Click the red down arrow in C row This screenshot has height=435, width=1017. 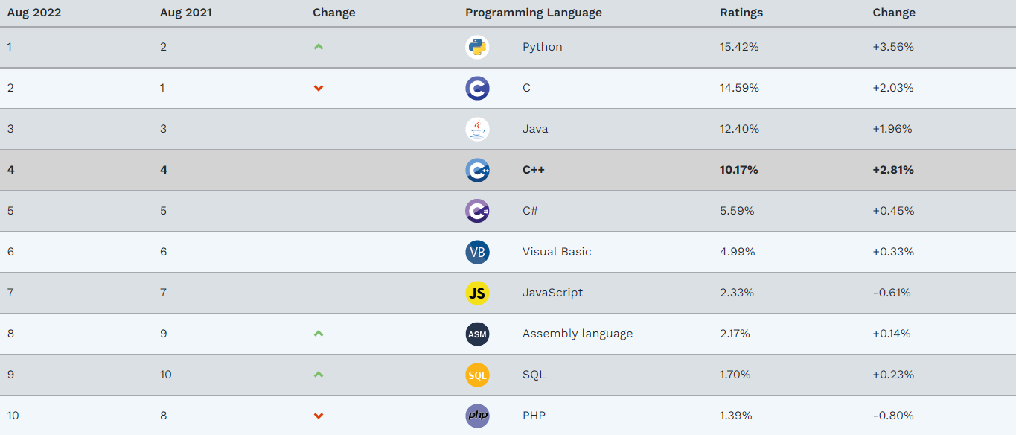pos(318,88)
